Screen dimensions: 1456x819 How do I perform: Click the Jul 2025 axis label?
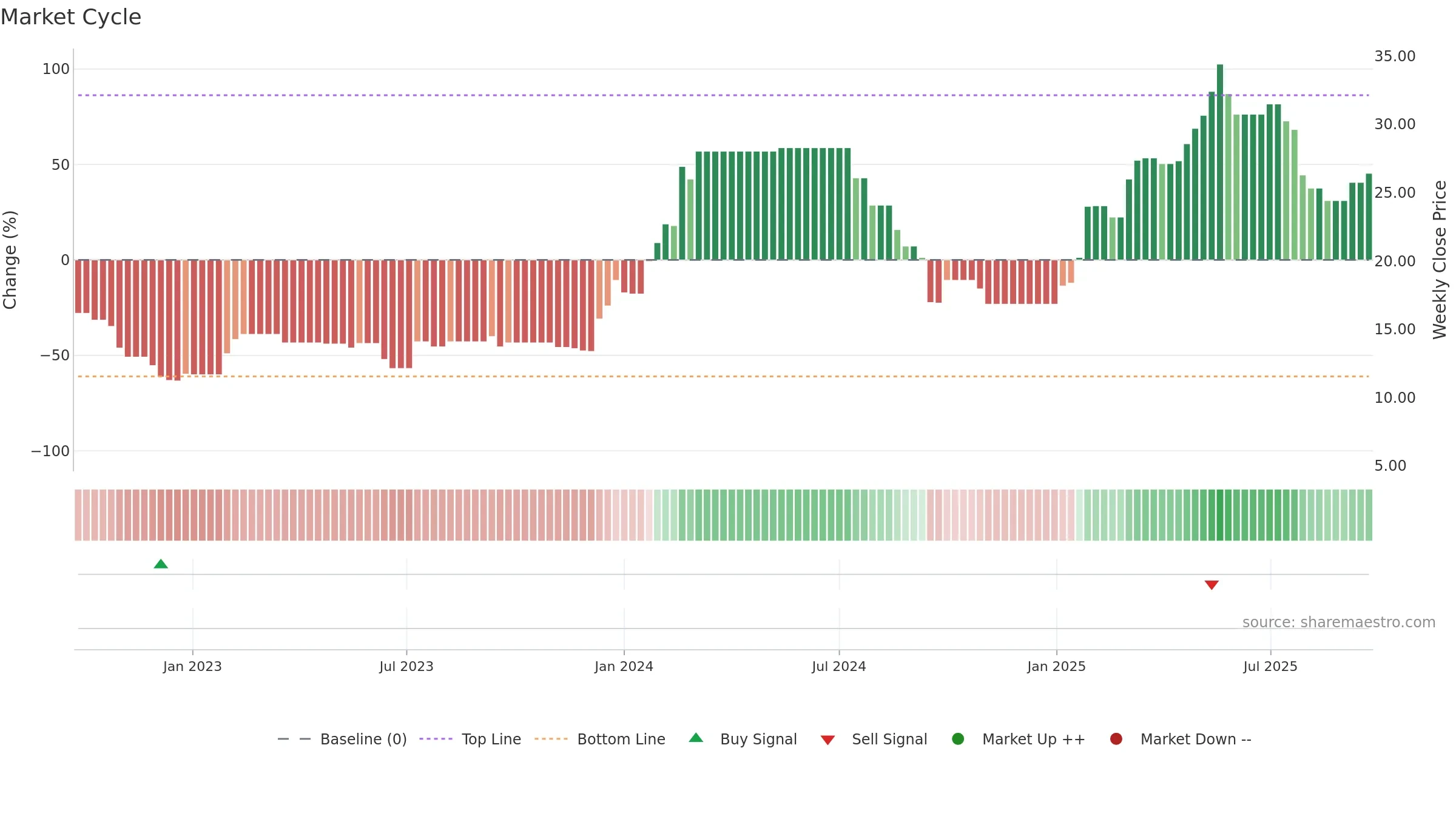[1270, 666]
